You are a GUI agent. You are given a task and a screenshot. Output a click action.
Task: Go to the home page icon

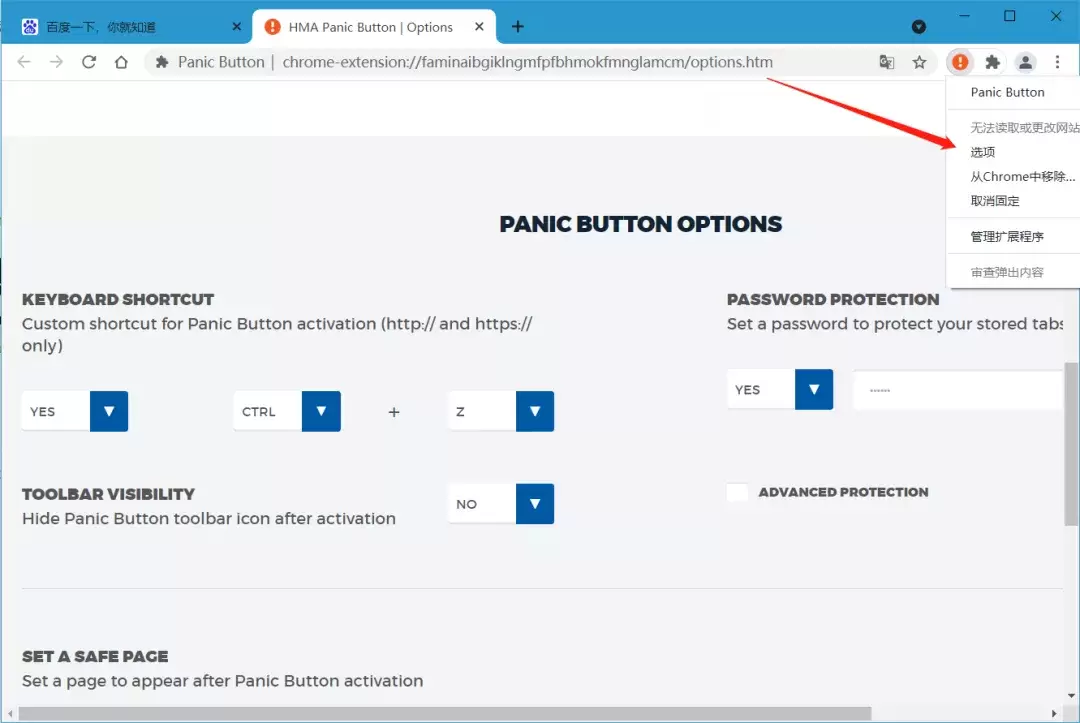pos(121,62)
